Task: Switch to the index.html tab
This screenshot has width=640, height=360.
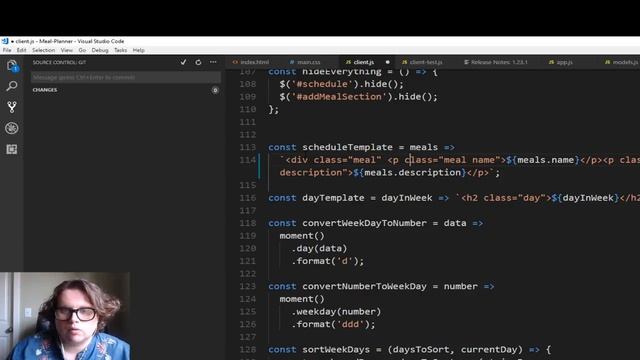Action: click(x=251, y=62)
